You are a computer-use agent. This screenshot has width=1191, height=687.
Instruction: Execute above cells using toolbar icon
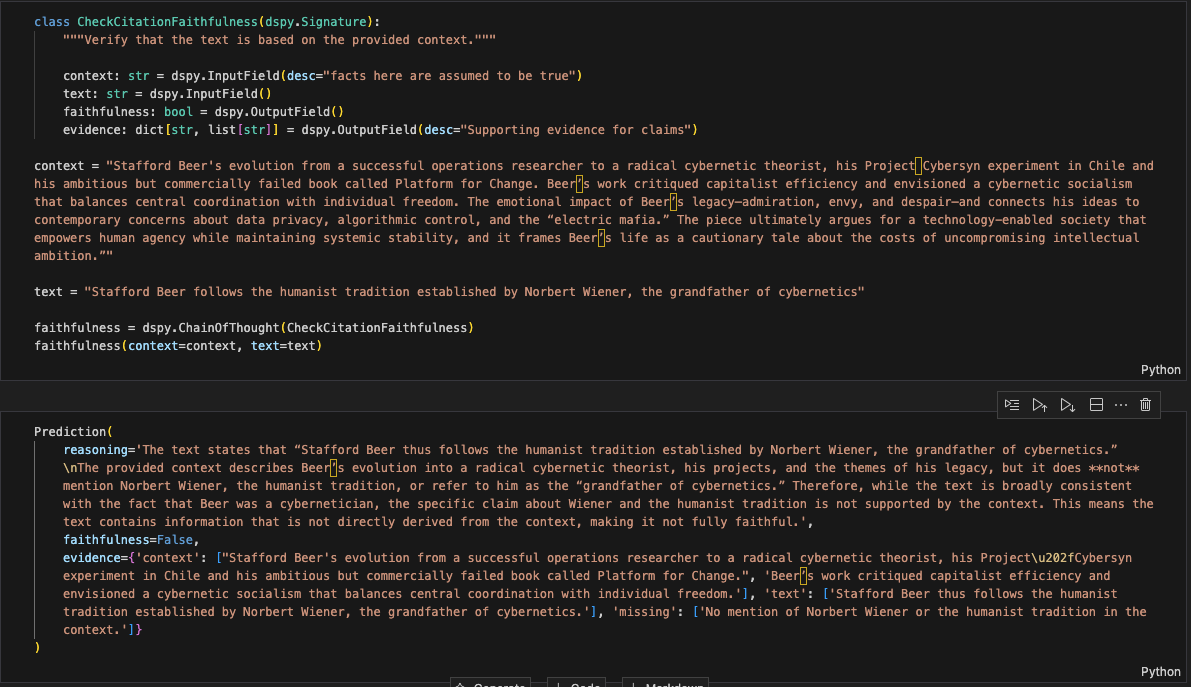(1040, 404)
